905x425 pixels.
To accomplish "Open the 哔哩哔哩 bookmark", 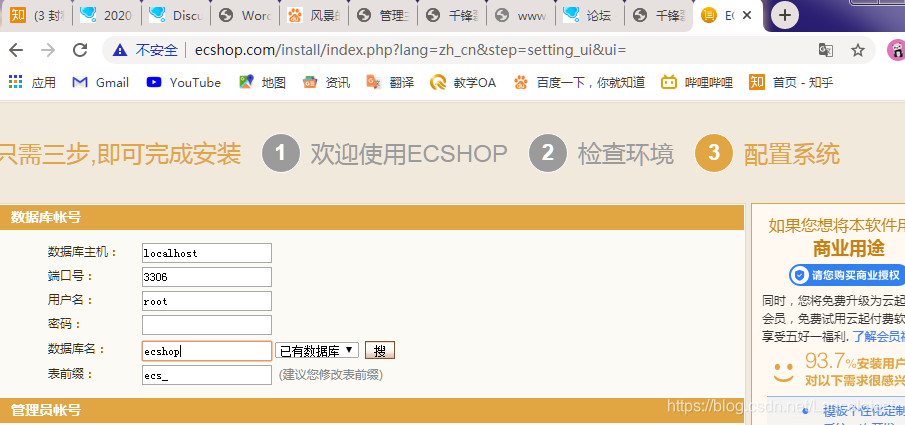I will coord(697,83).
